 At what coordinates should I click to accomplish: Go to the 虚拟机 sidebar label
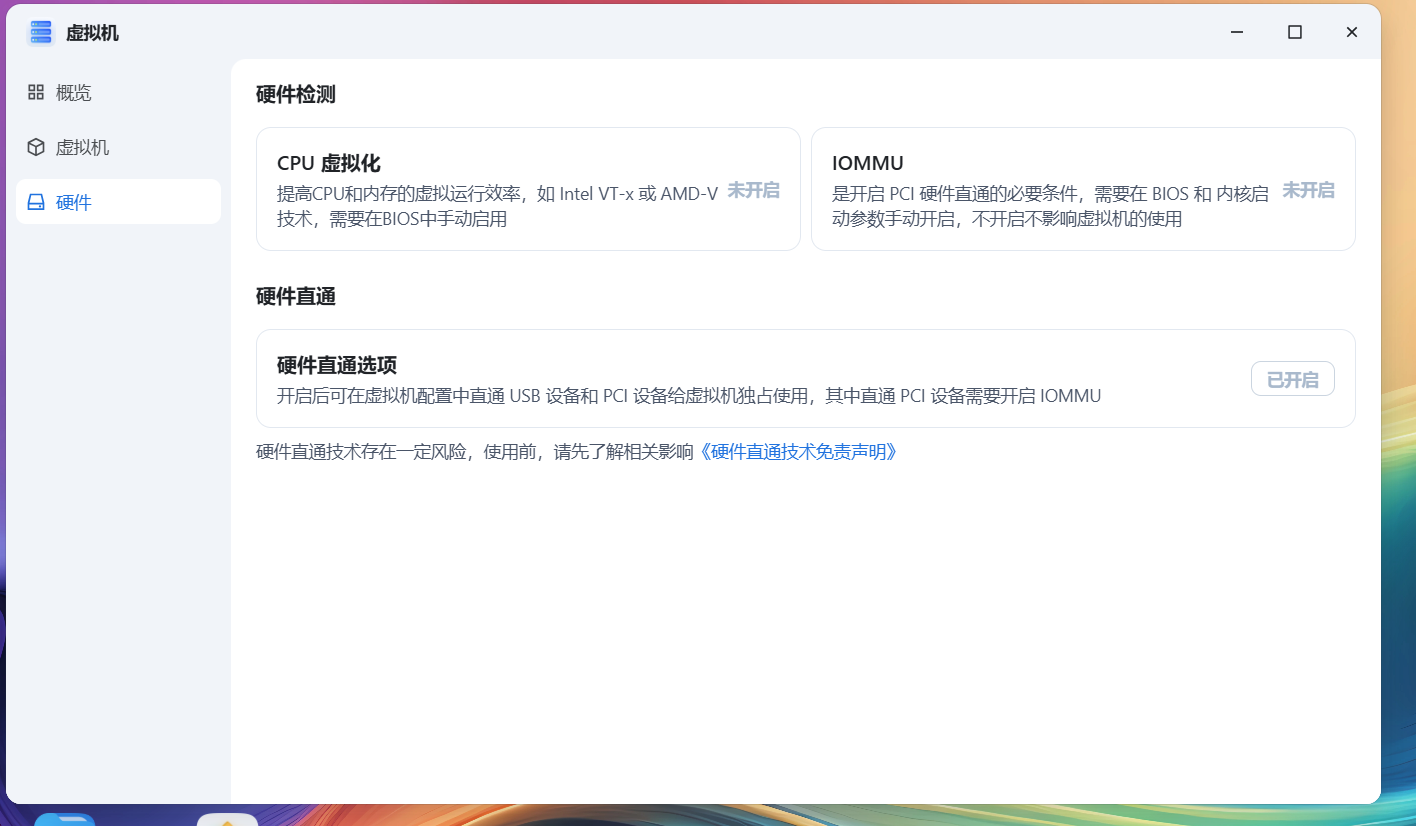coord(82,147)
